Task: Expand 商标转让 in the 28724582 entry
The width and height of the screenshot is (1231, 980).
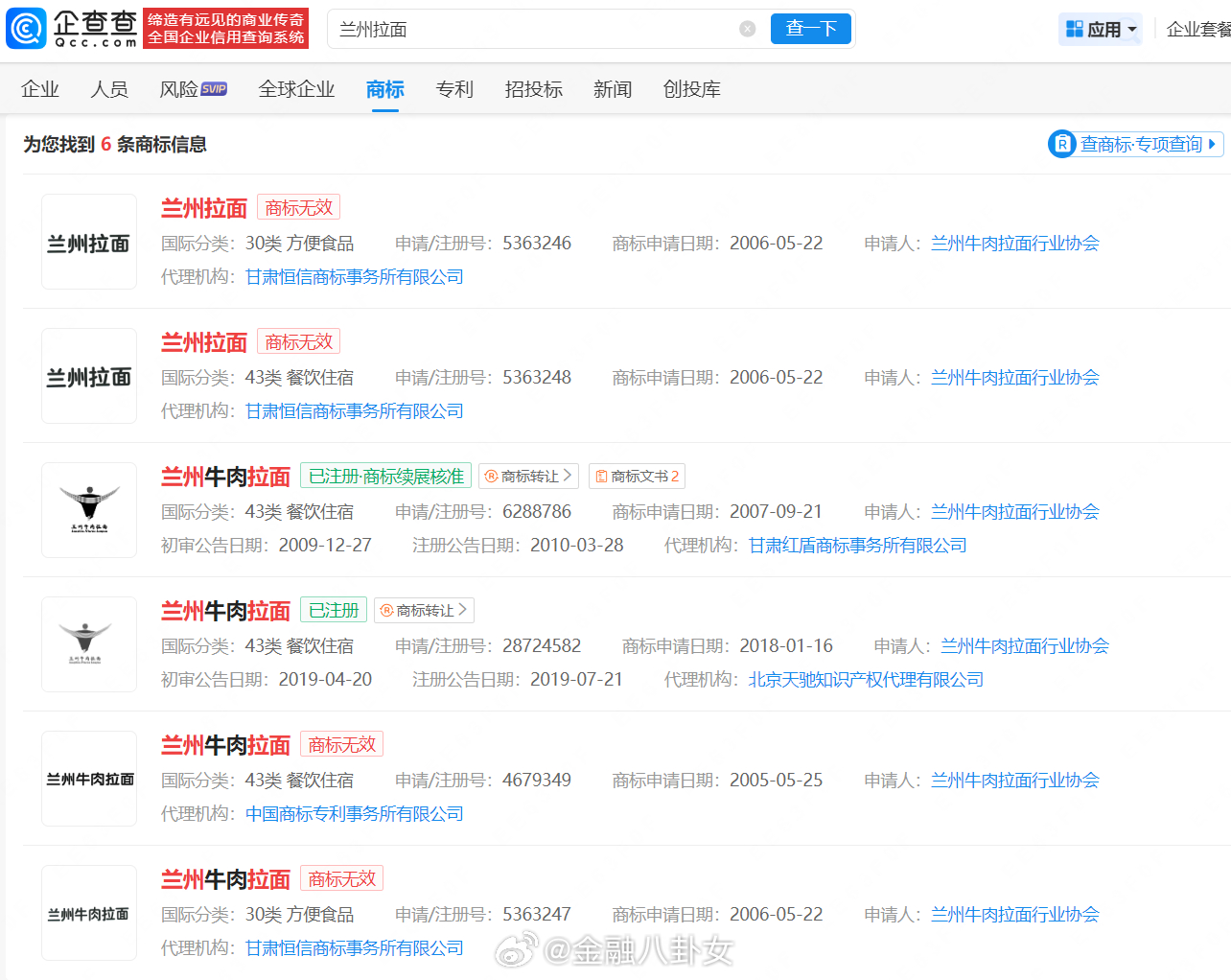Action: 425,610
